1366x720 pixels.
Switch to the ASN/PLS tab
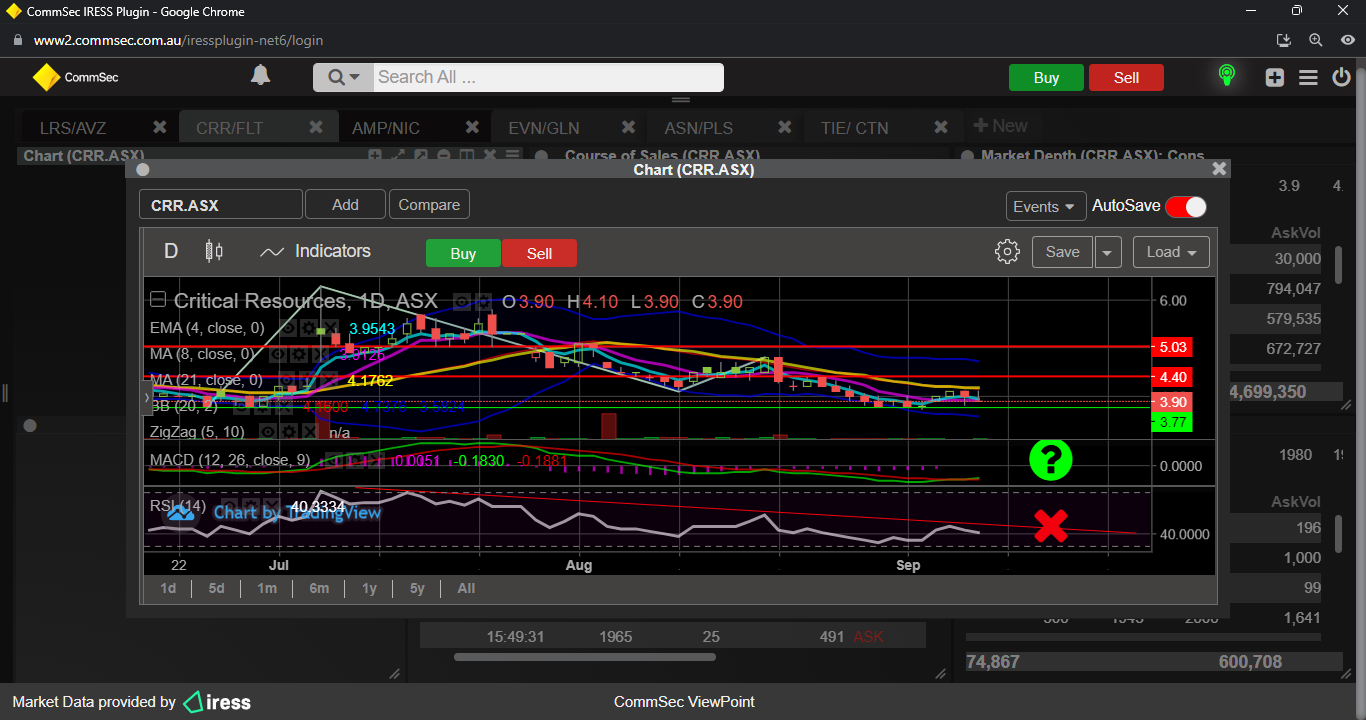pyautogui.click(x=698, y=128)
